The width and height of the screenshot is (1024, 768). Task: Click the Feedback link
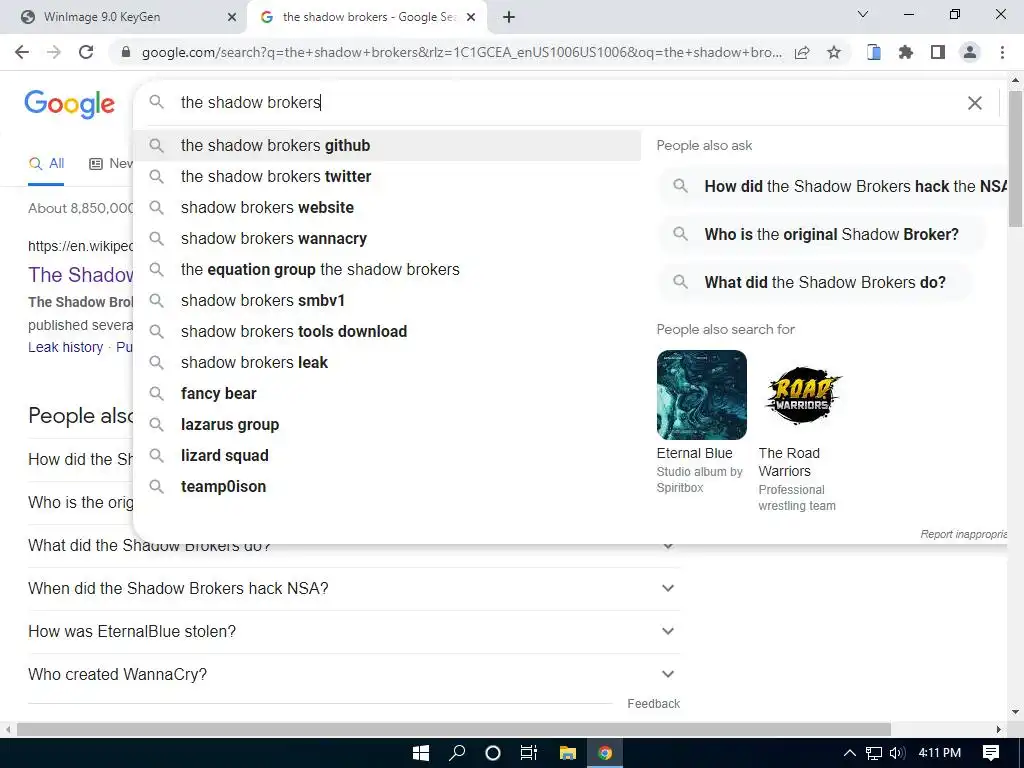coord(654,704)
